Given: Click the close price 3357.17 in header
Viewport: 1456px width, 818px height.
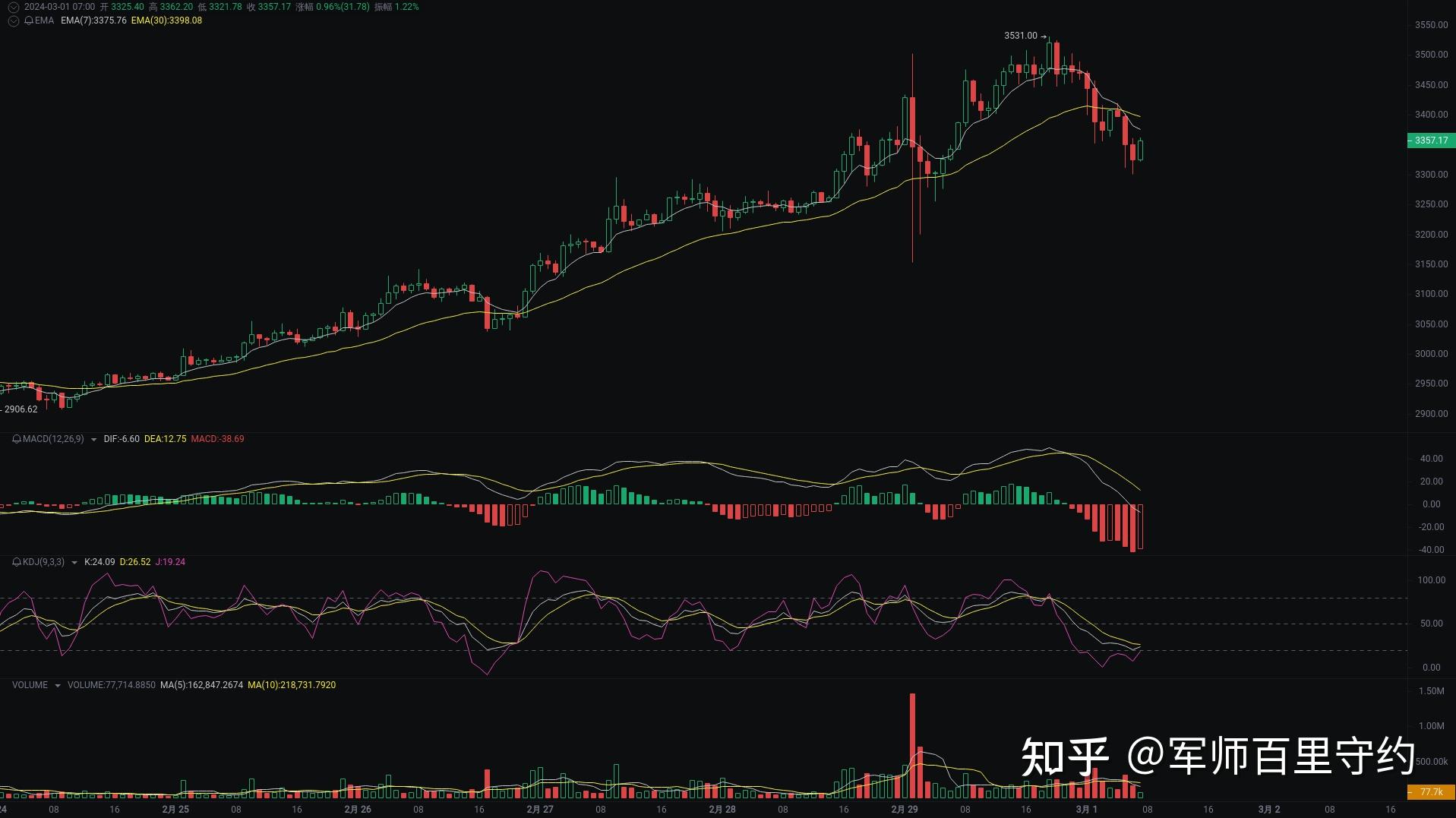Looking at the screenshot, I should click(x=274, y=7).
